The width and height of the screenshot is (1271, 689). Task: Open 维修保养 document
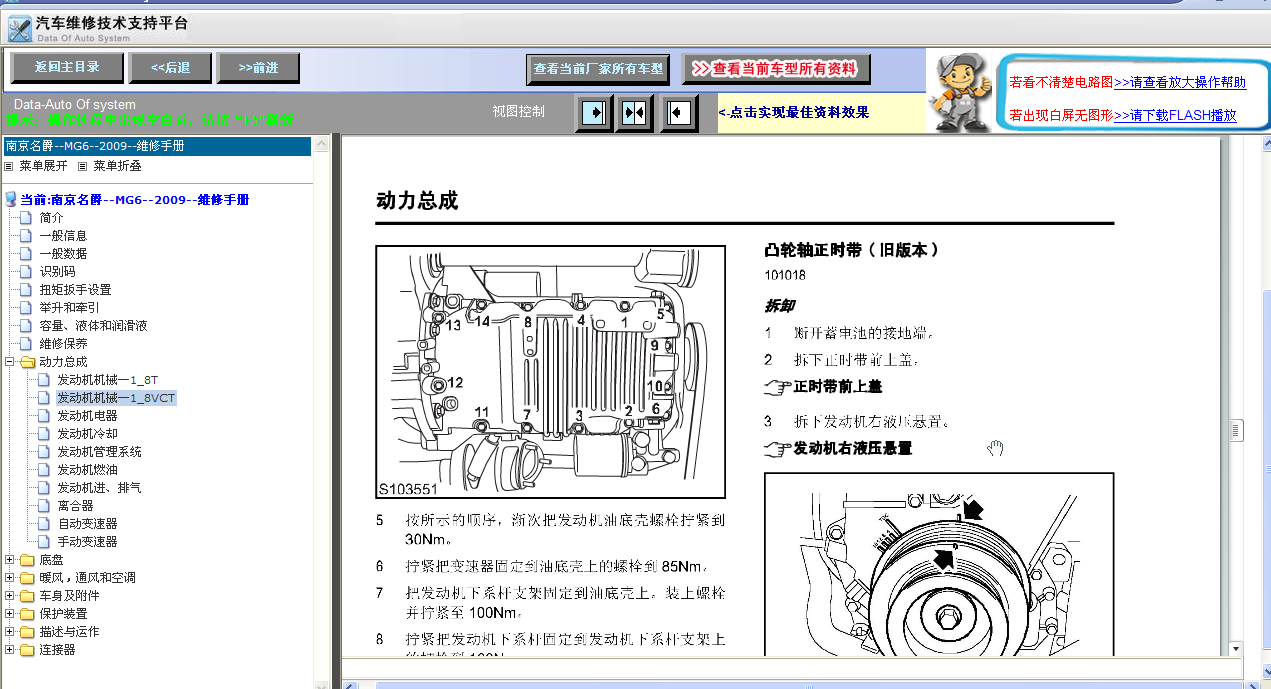(x=63, y=344)
